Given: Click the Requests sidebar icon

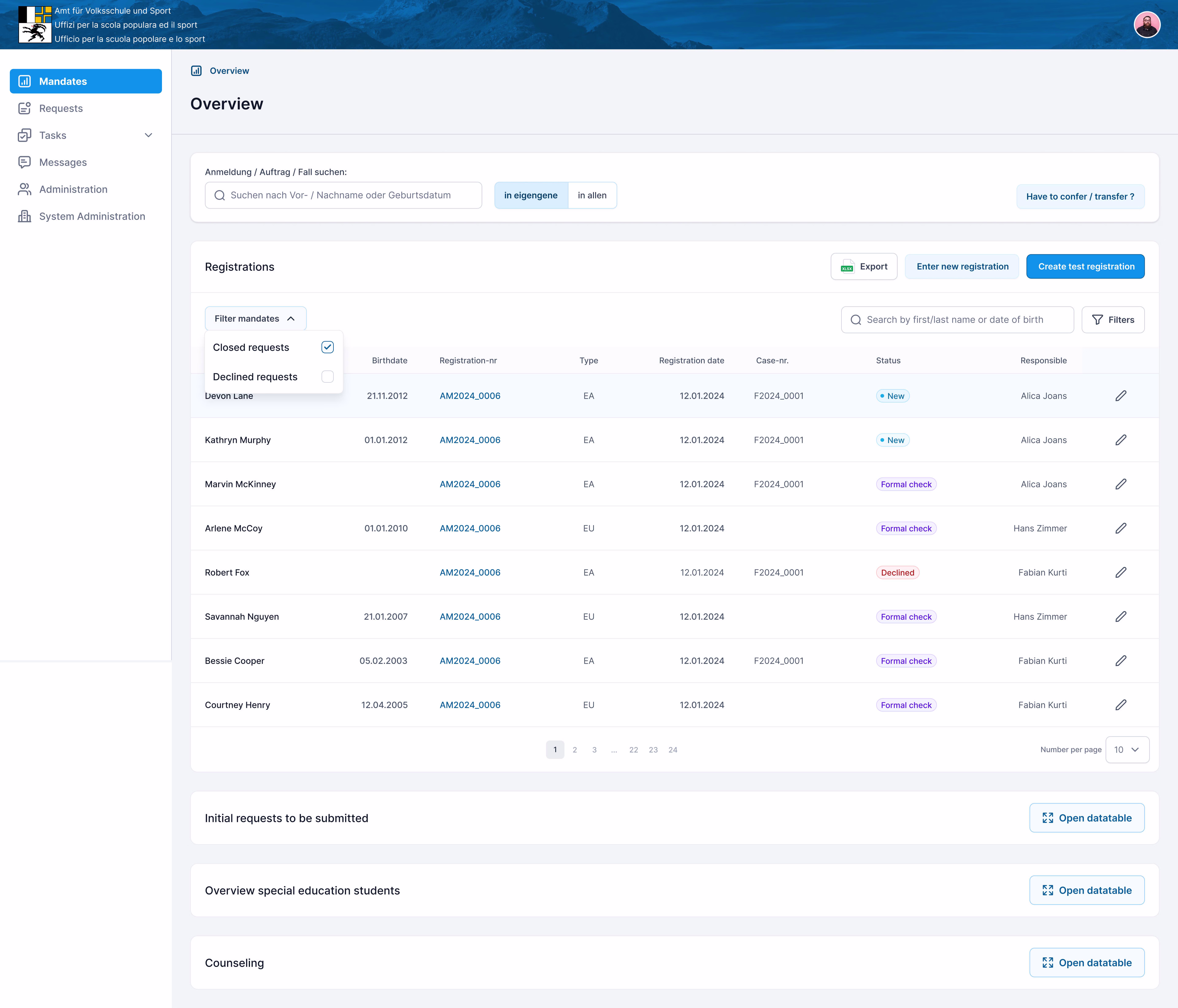Looking at the screenshot, I should 25,109.
